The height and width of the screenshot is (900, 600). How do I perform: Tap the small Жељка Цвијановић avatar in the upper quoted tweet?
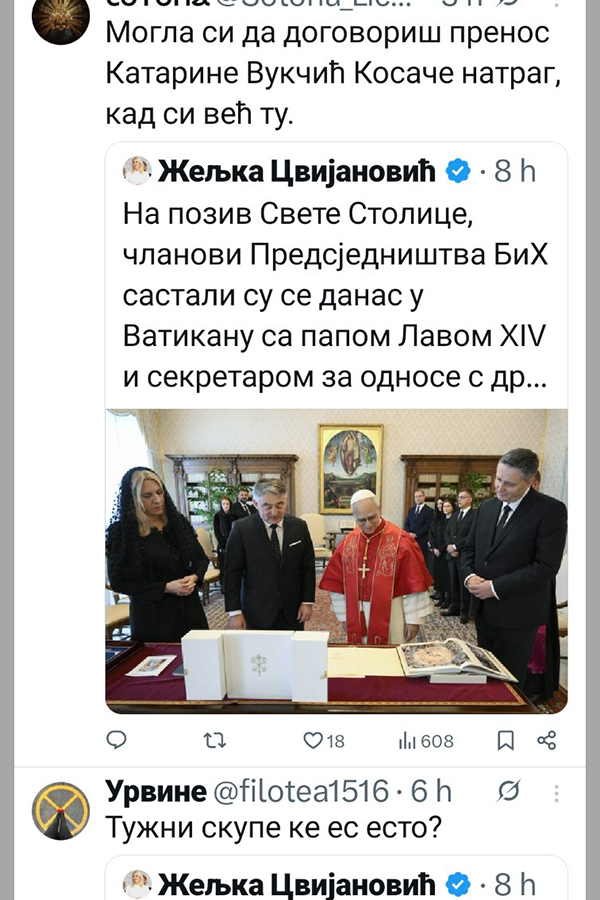(137, 170)
